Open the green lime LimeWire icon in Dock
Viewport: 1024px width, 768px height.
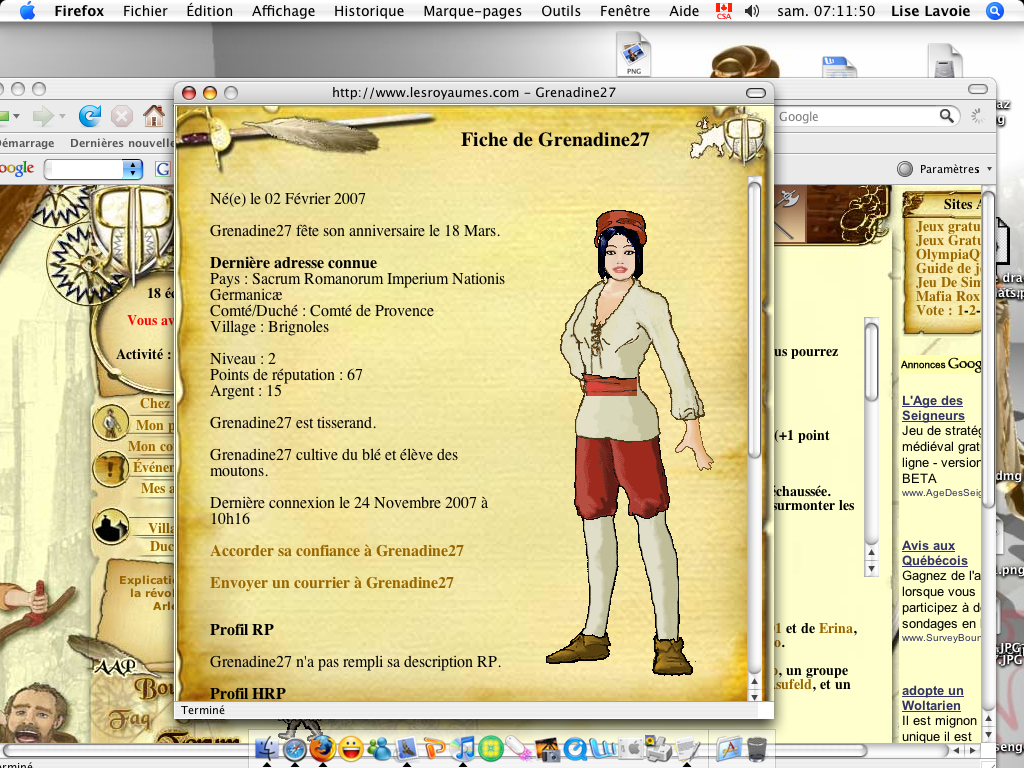point(491,748)
